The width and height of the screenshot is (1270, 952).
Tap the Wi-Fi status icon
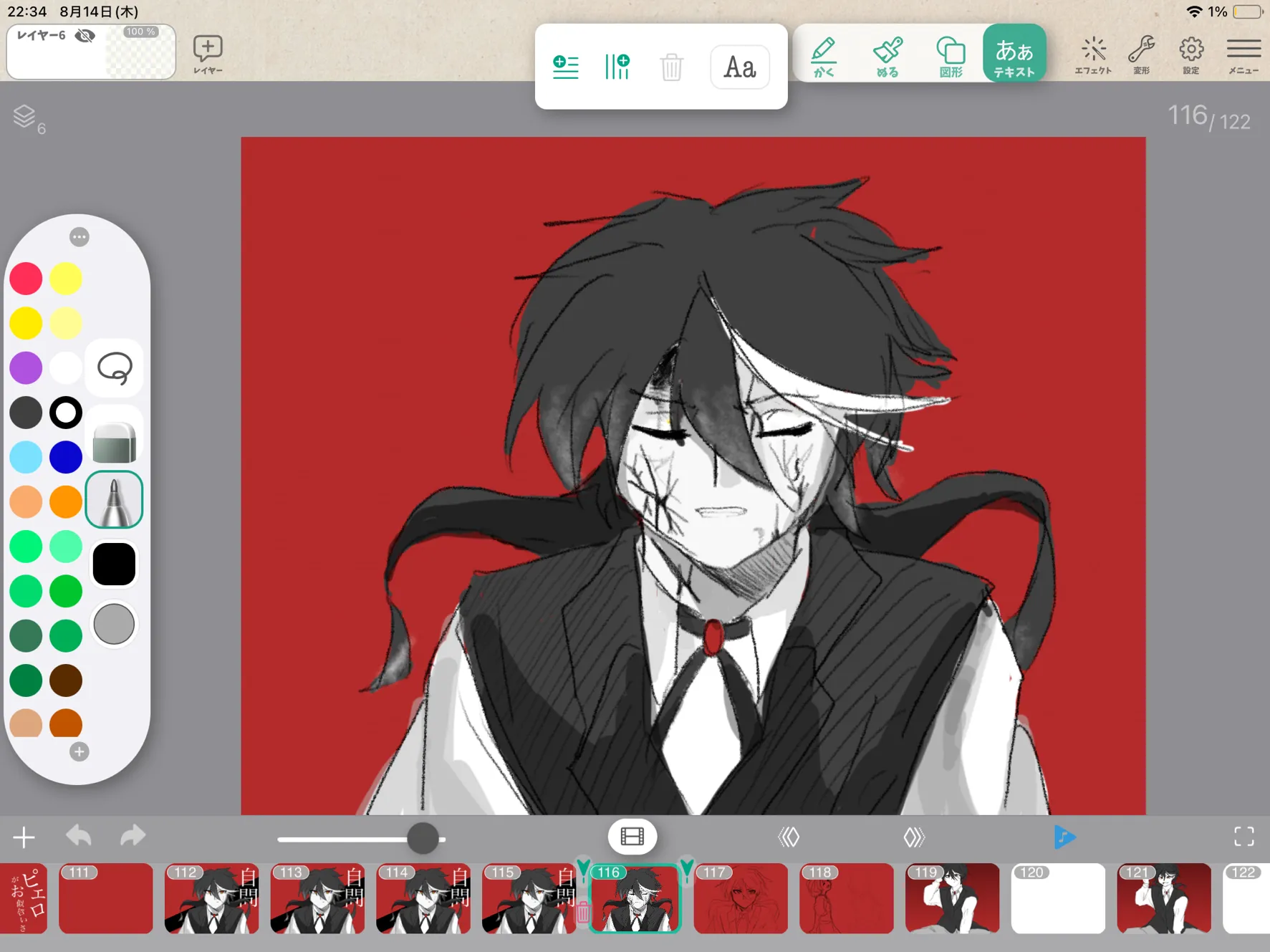[x=1194, y=11]
